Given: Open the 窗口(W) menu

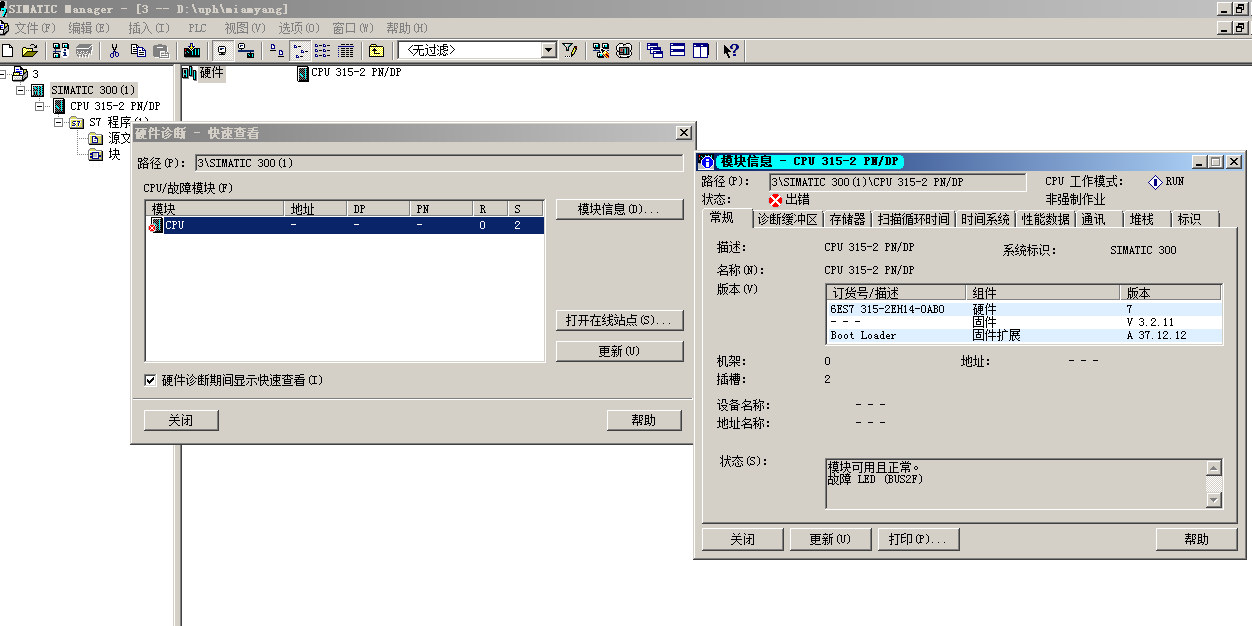Looking at the screenshot, I should pos(353,28).
